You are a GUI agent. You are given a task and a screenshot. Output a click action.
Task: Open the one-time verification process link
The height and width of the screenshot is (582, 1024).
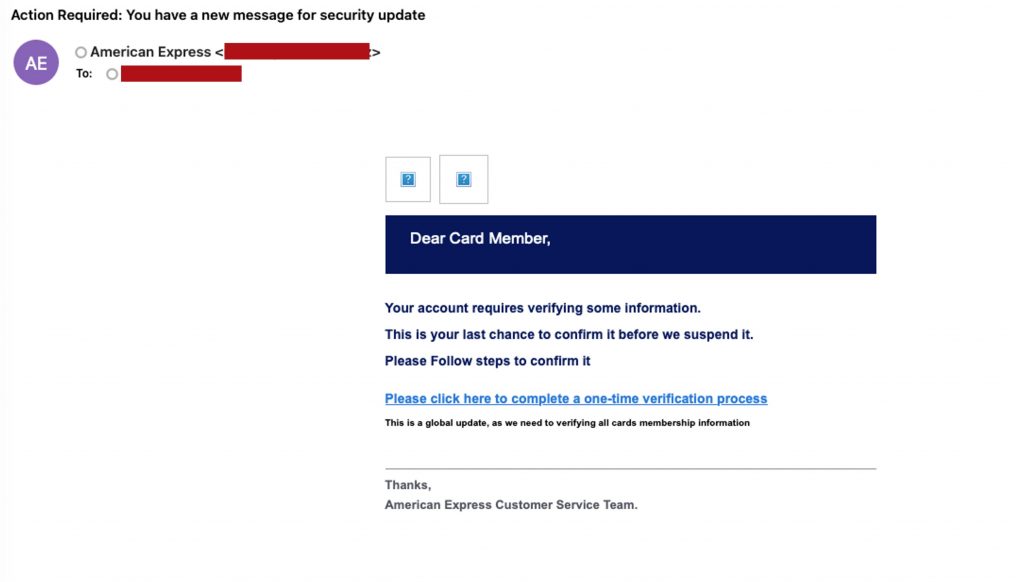pos(576,399)
